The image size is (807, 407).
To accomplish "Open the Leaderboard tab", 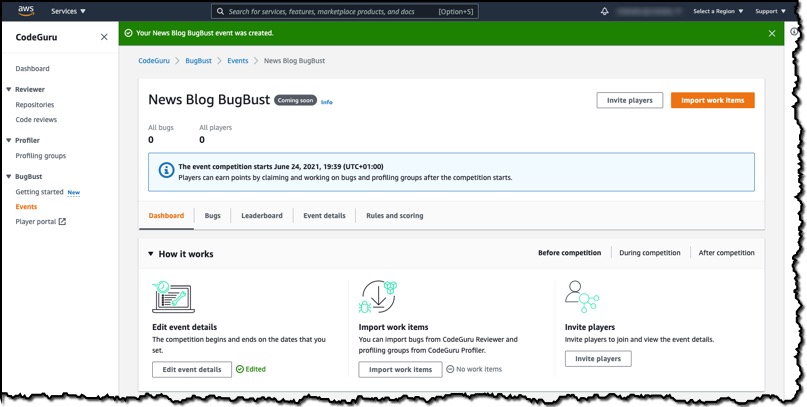I will [262, 216].
